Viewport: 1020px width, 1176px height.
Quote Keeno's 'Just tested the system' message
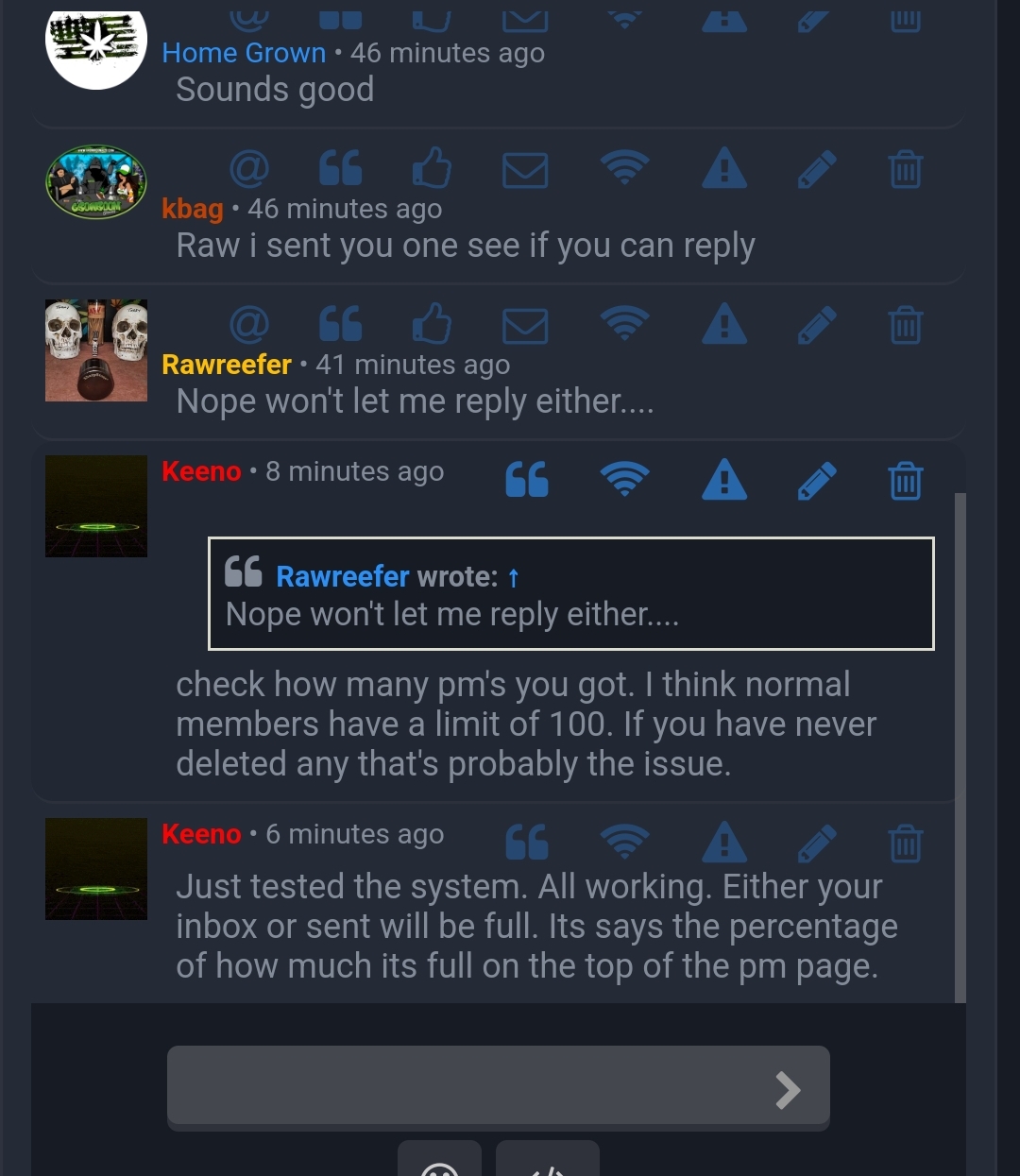coord(527,842)
